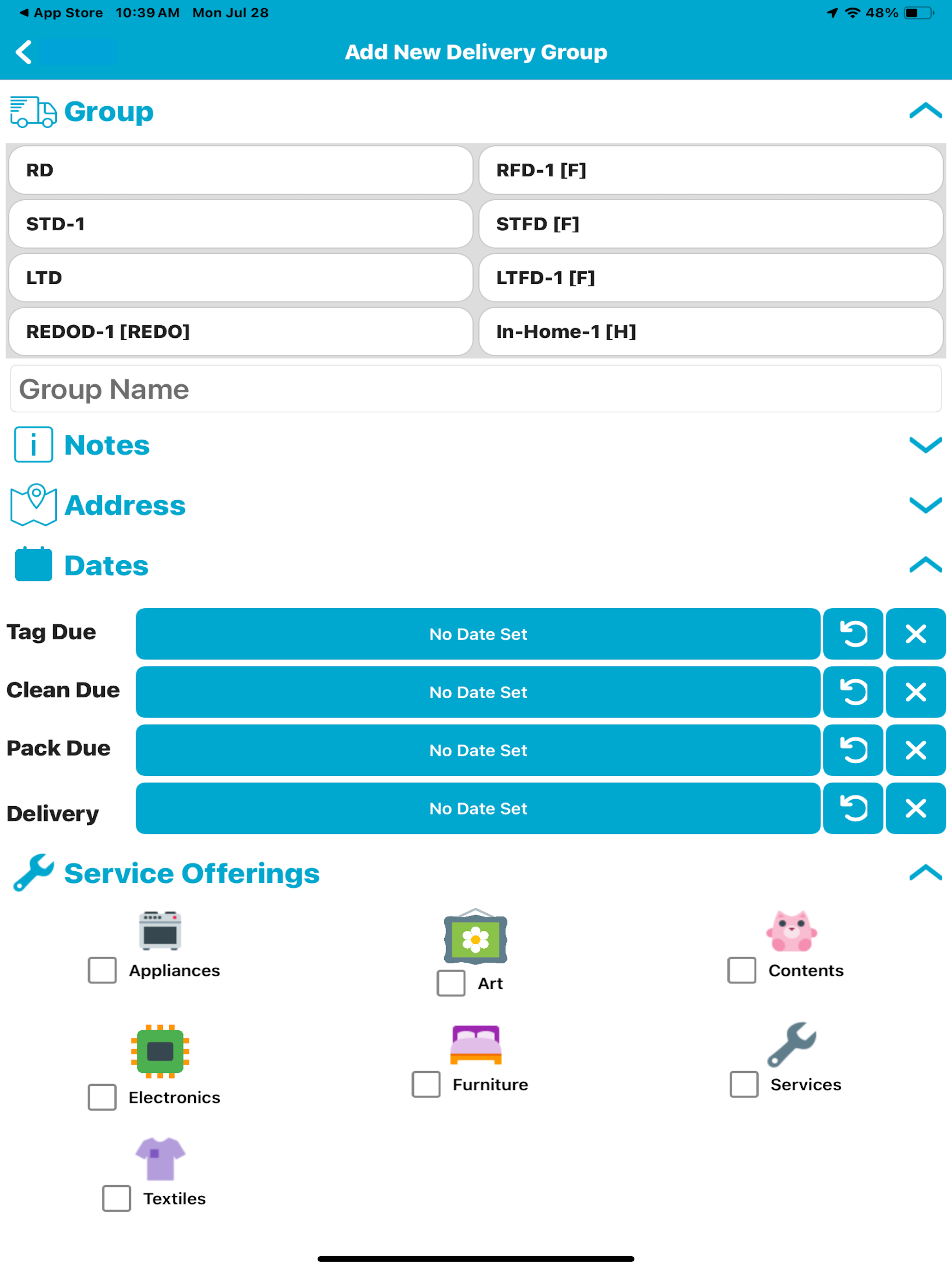The height and width of the screenshot is (1270, 952).
Task: Collapse the Group section chevron
Action: (x=926, y=110)
